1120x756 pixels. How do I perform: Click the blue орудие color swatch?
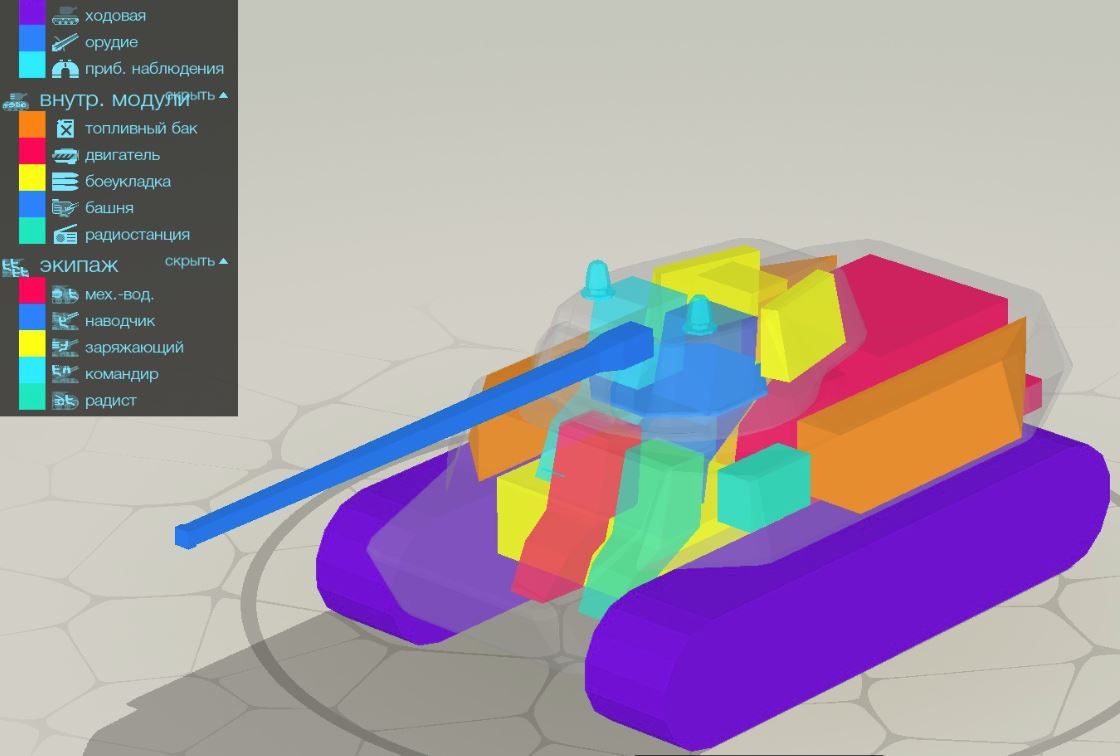[32, 39]
